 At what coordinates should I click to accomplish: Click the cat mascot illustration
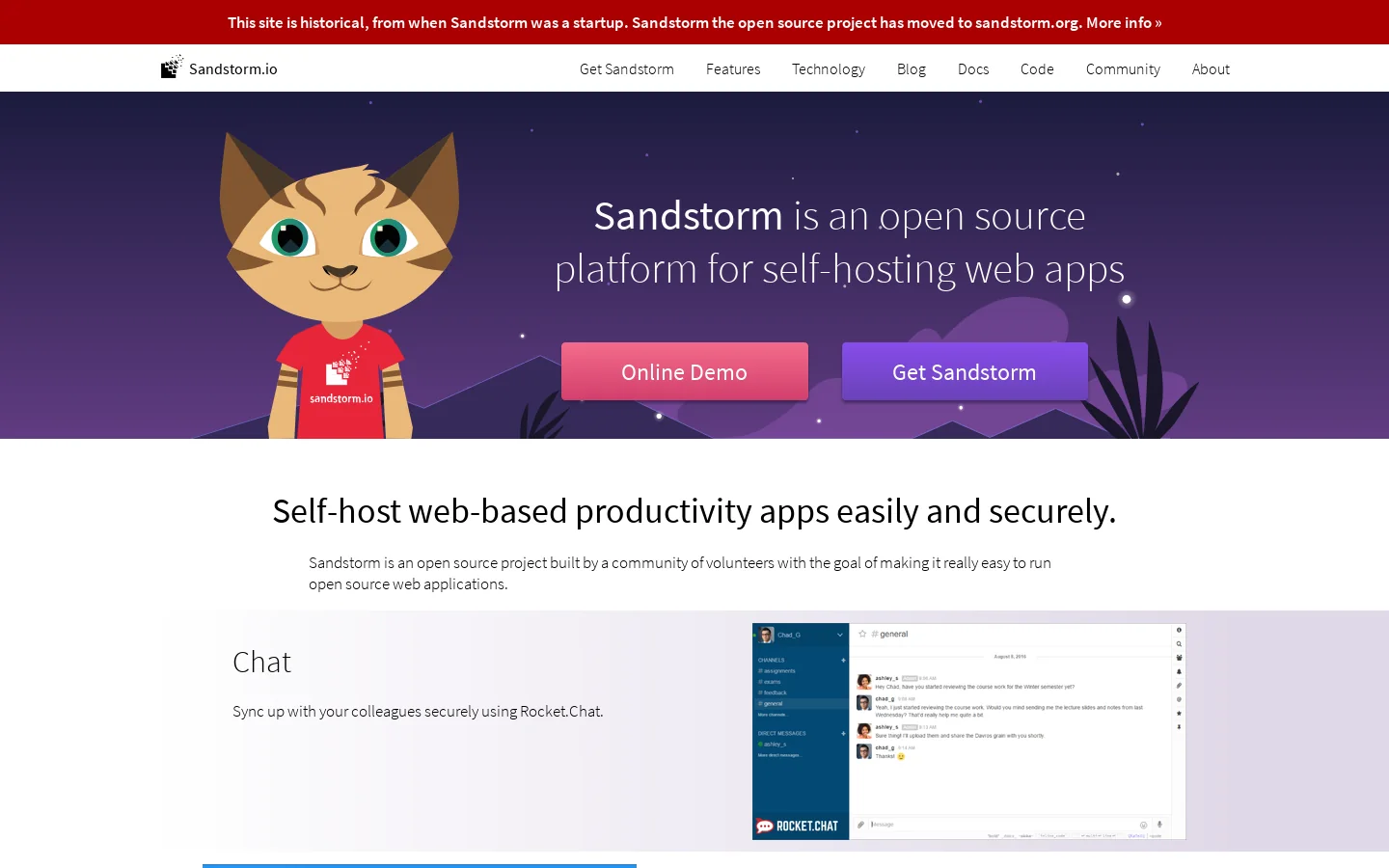coord(340,285)
